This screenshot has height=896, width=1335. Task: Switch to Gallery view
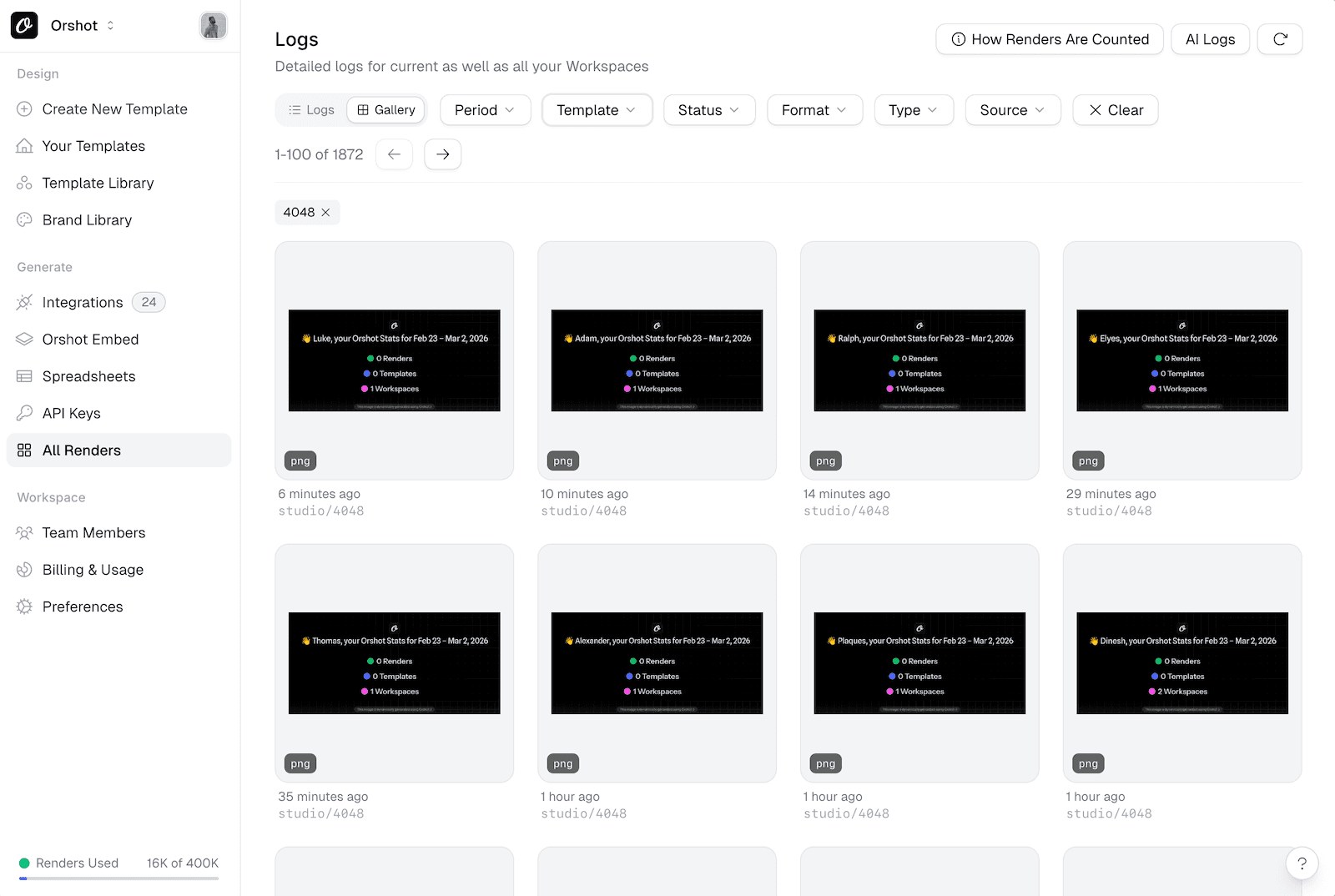click(x=386, y=110)
